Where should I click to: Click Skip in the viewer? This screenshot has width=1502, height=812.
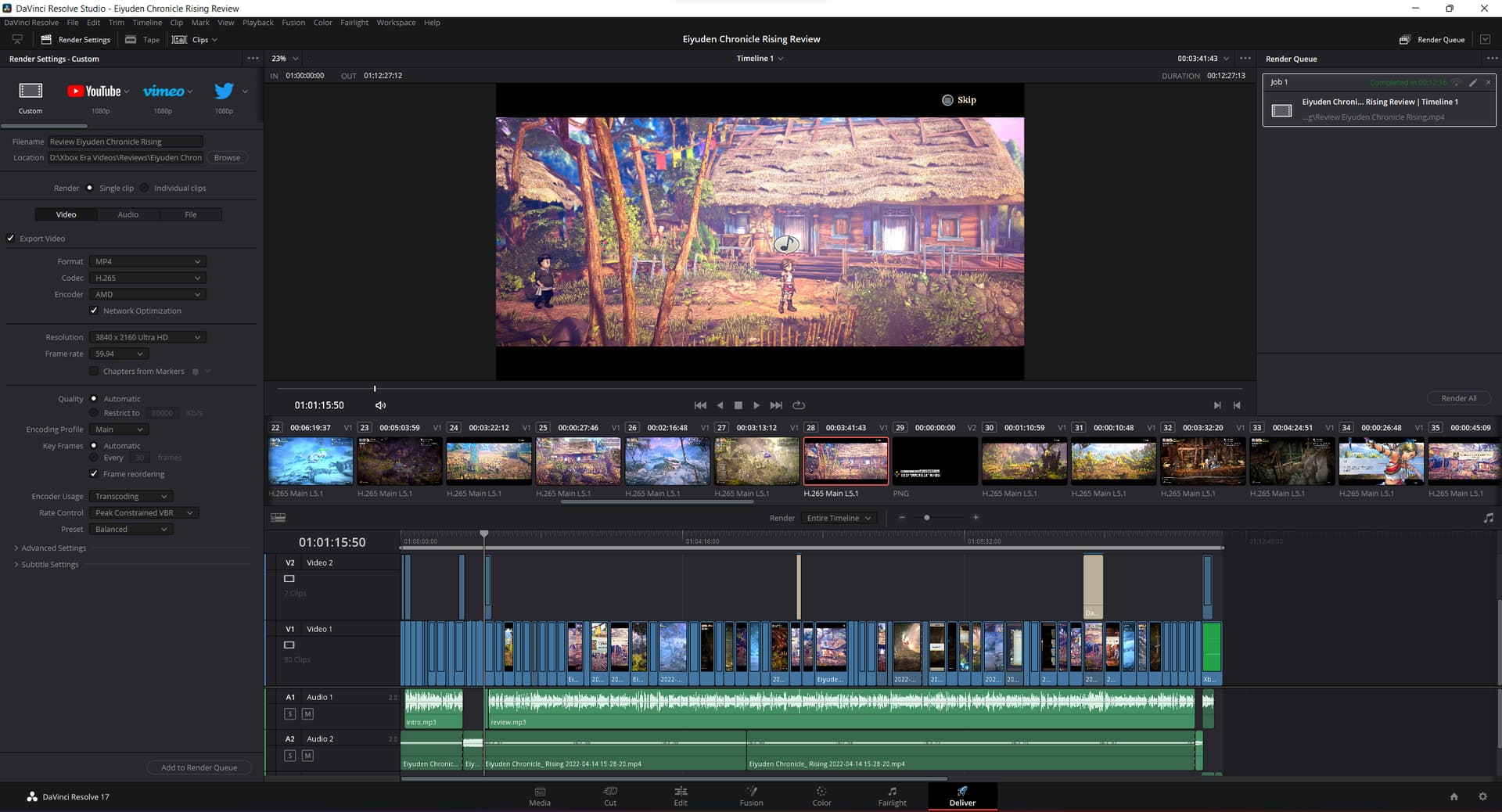[x=959, y=100]
